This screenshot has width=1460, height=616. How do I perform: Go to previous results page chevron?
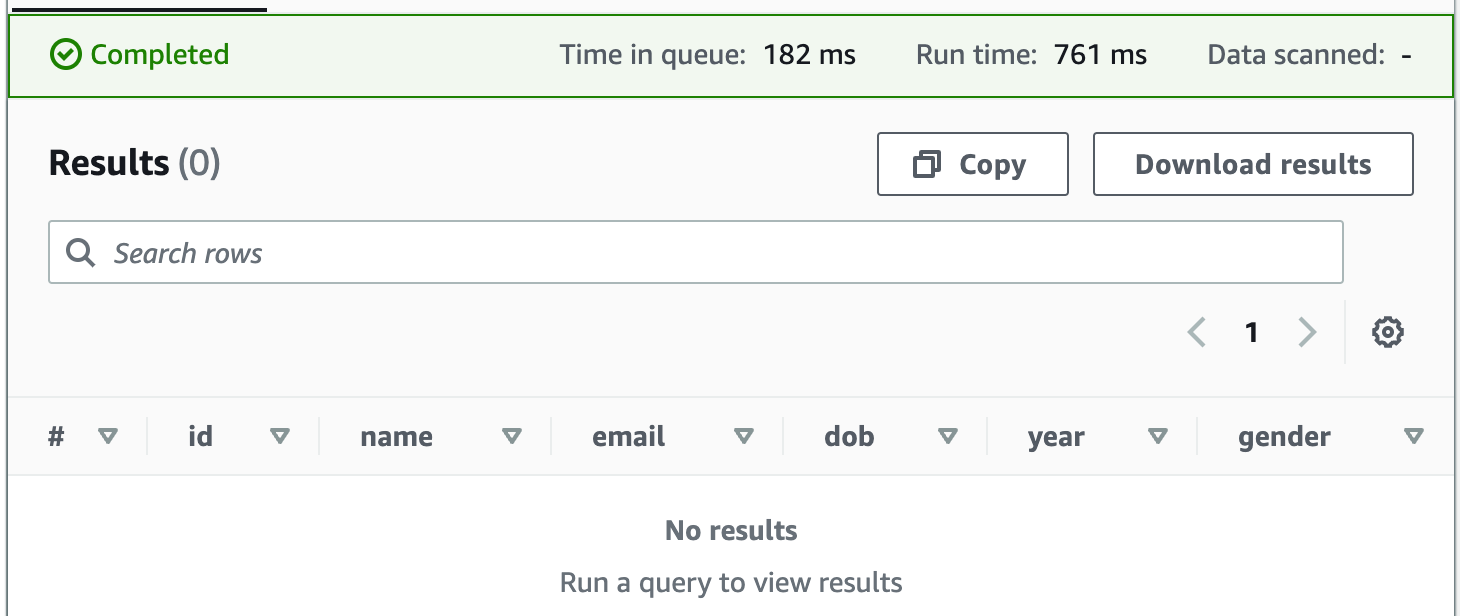tap(1196, 332)
